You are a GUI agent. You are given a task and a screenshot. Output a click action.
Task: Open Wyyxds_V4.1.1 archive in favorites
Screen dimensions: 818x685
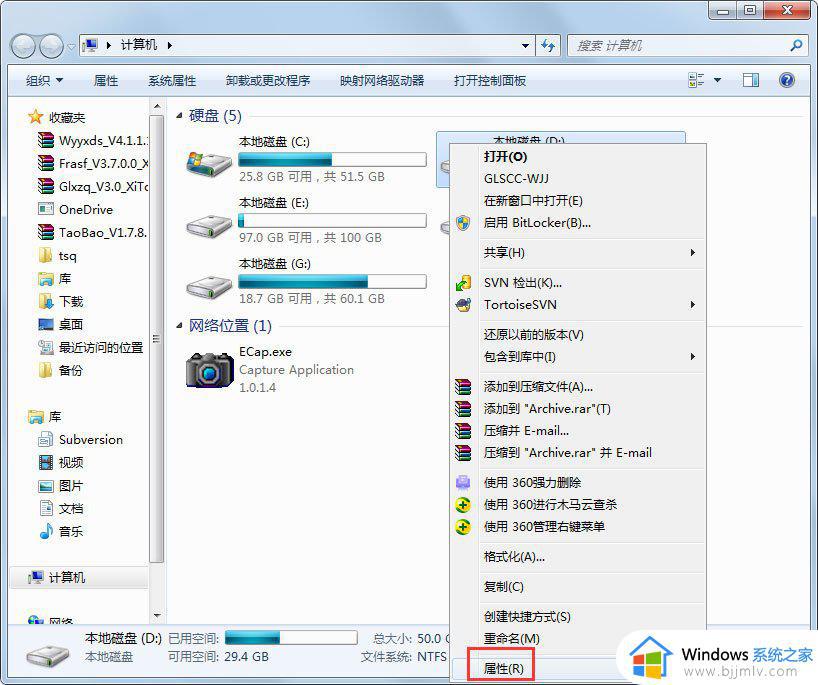pyautogui.click(x=93, y=141)
